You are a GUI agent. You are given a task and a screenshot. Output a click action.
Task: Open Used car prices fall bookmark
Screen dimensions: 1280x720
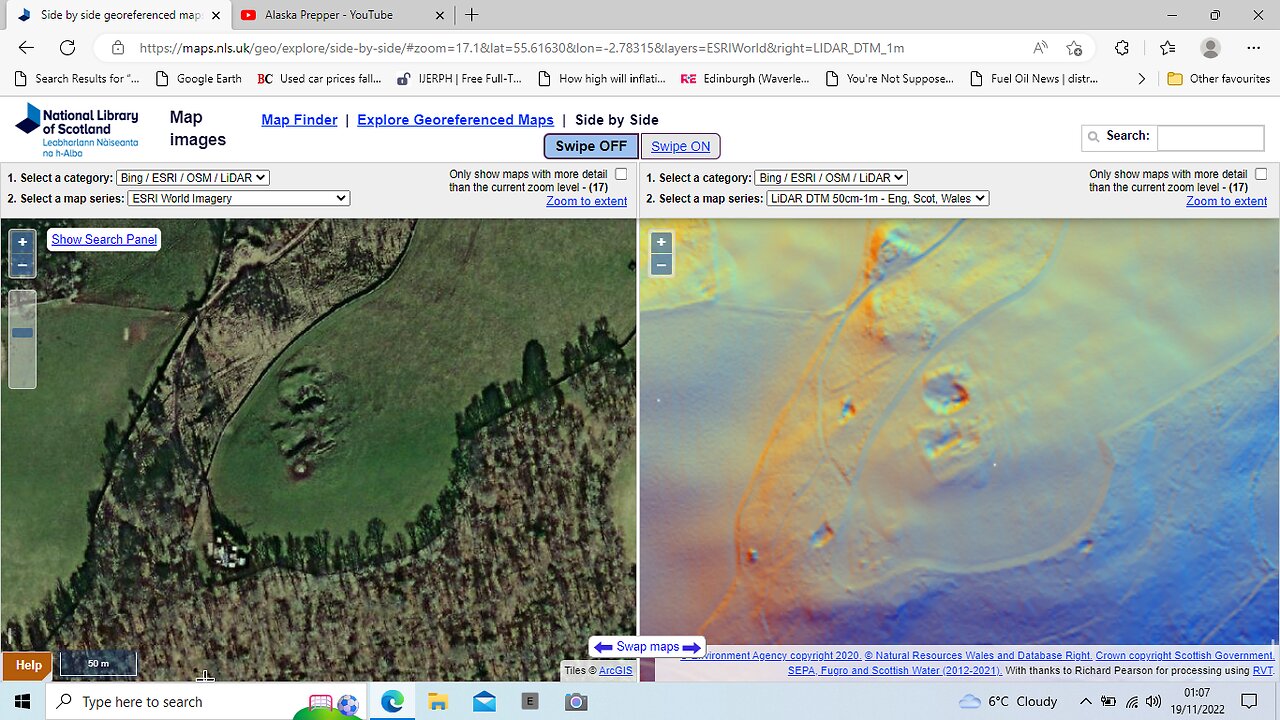tap(320, 78)
